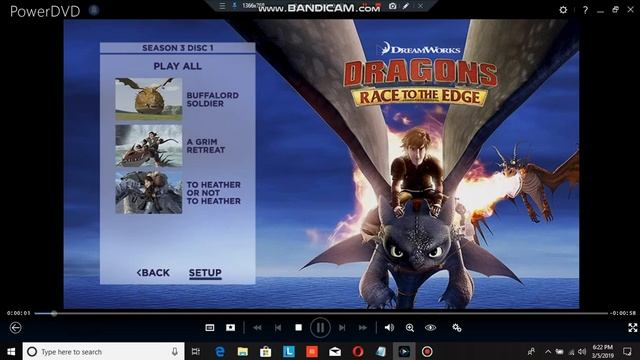Open the DVD menu panel icon
The image size is (640, 360).
pos(210,328)
